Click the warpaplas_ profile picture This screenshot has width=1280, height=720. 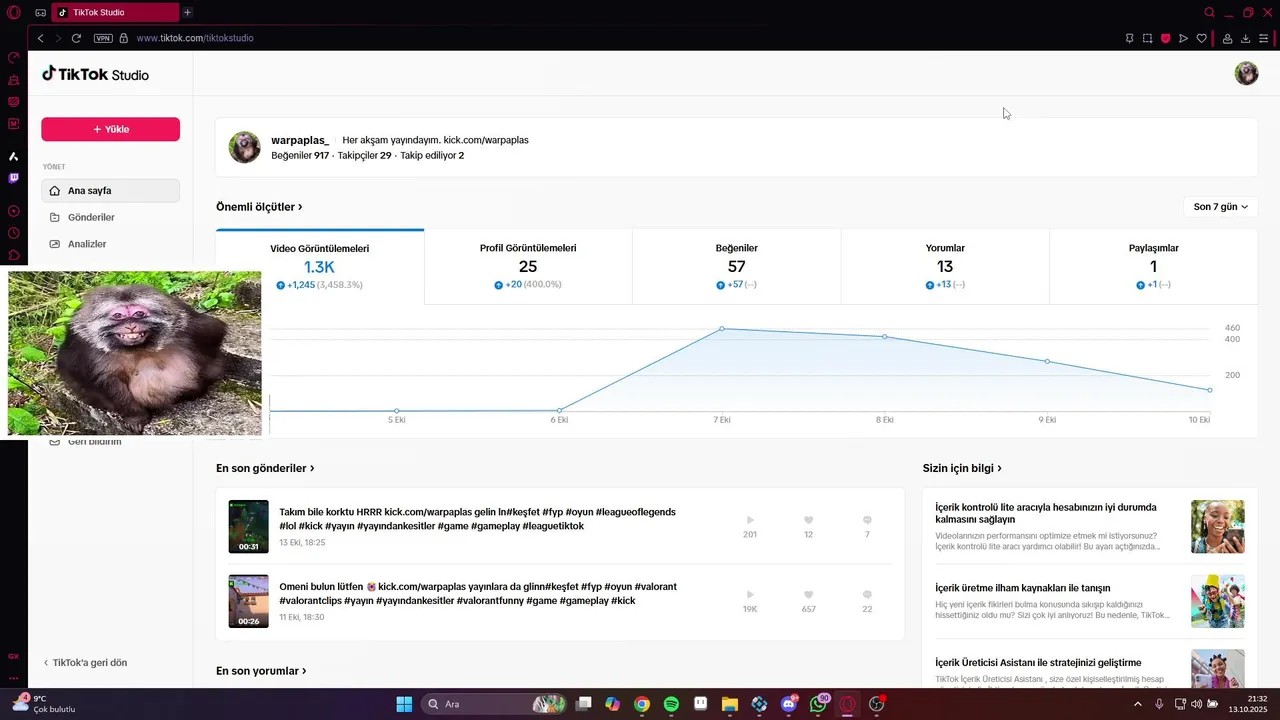click(245, 147)
